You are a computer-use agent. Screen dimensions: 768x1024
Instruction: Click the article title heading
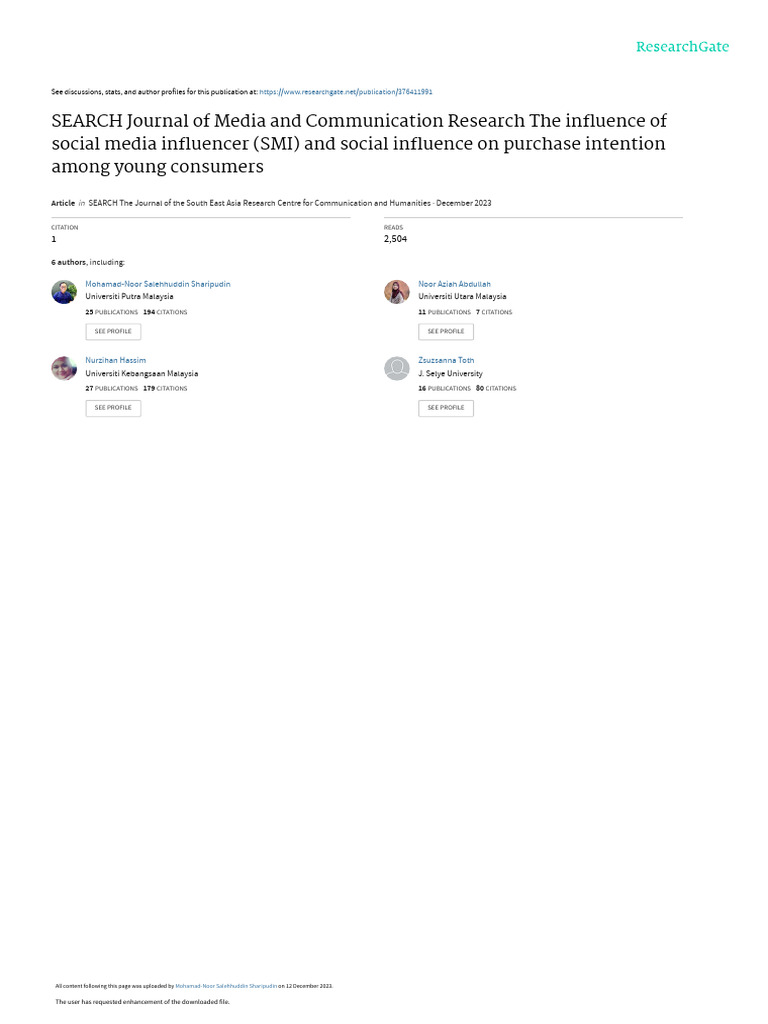[358, 143]
